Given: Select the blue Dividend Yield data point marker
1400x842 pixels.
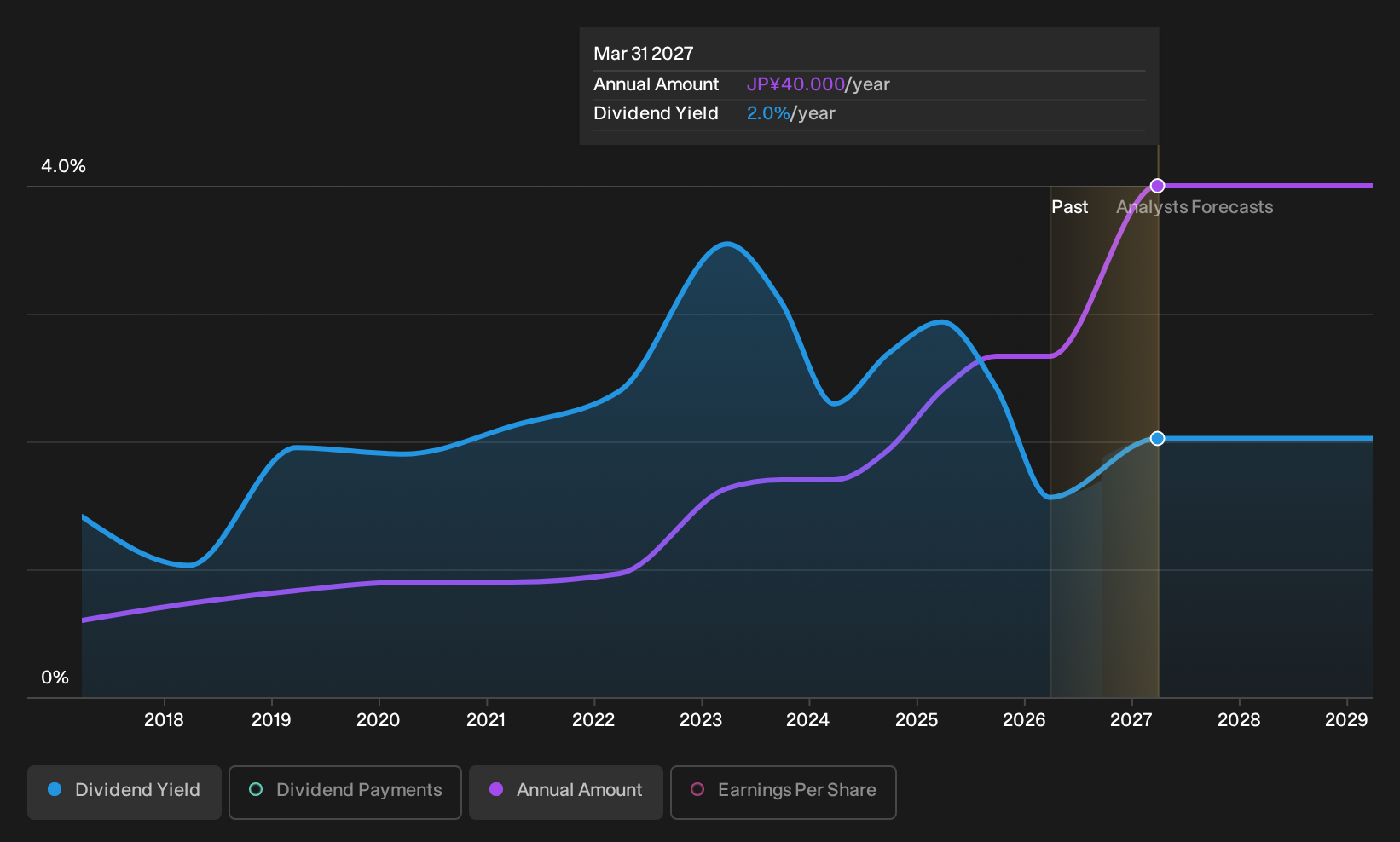Looking at the screenshot, I should [x=1157, y=438].
